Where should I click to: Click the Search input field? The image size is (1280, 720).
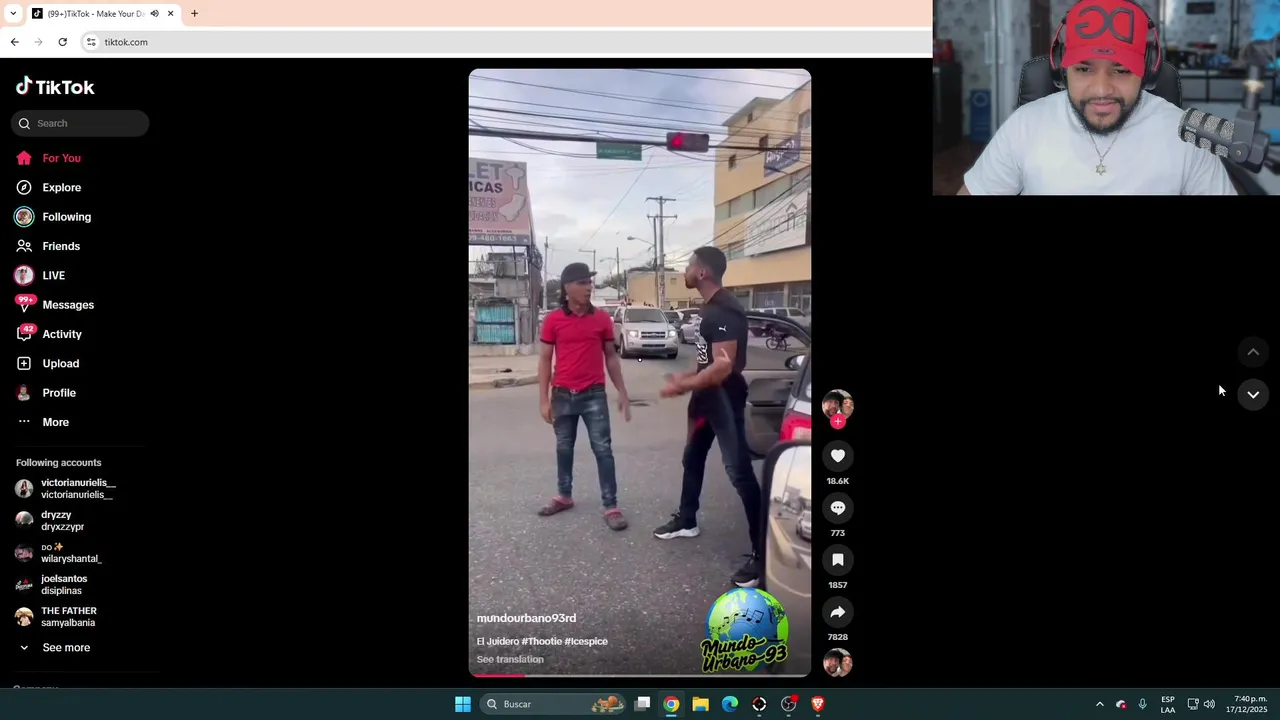[x=80, y=123]
